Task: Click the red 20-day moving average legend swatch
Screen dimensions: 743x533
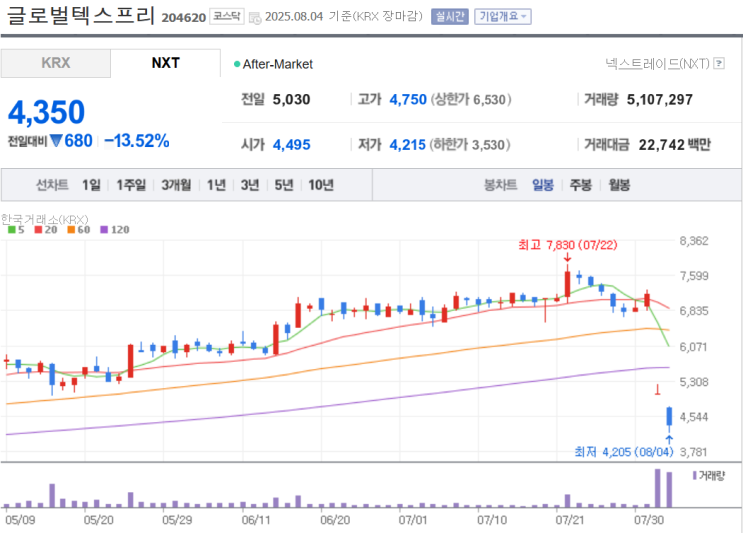Action: [38, 230]
